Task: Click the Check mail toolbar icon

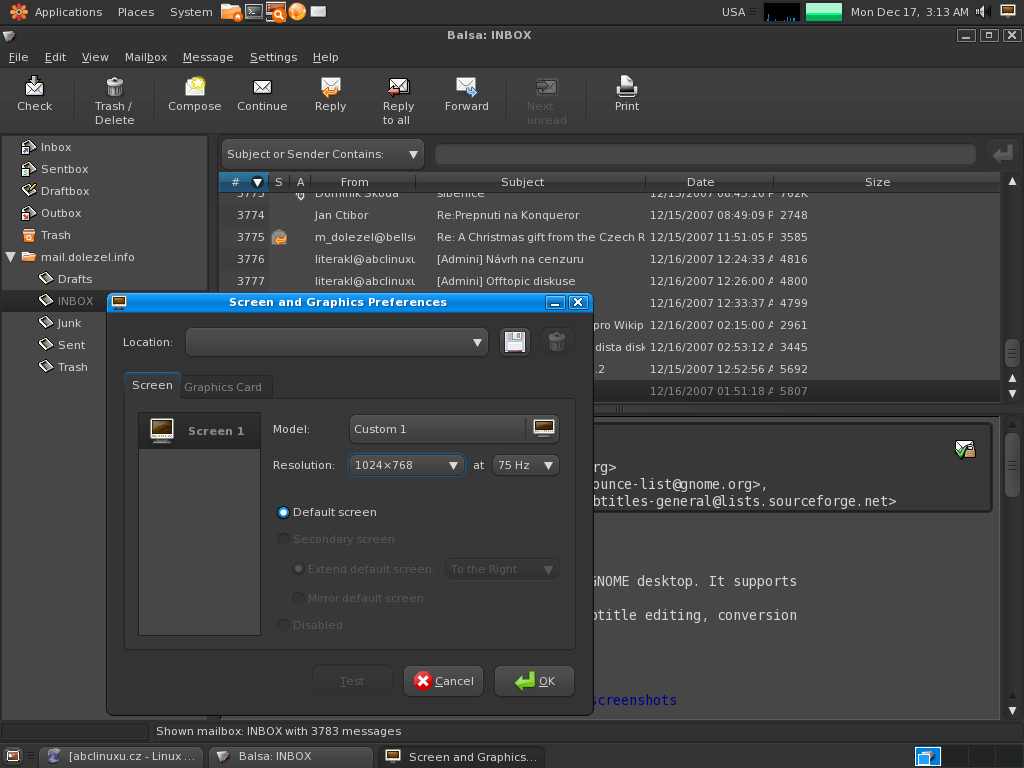Action: [x=35, y=95]
